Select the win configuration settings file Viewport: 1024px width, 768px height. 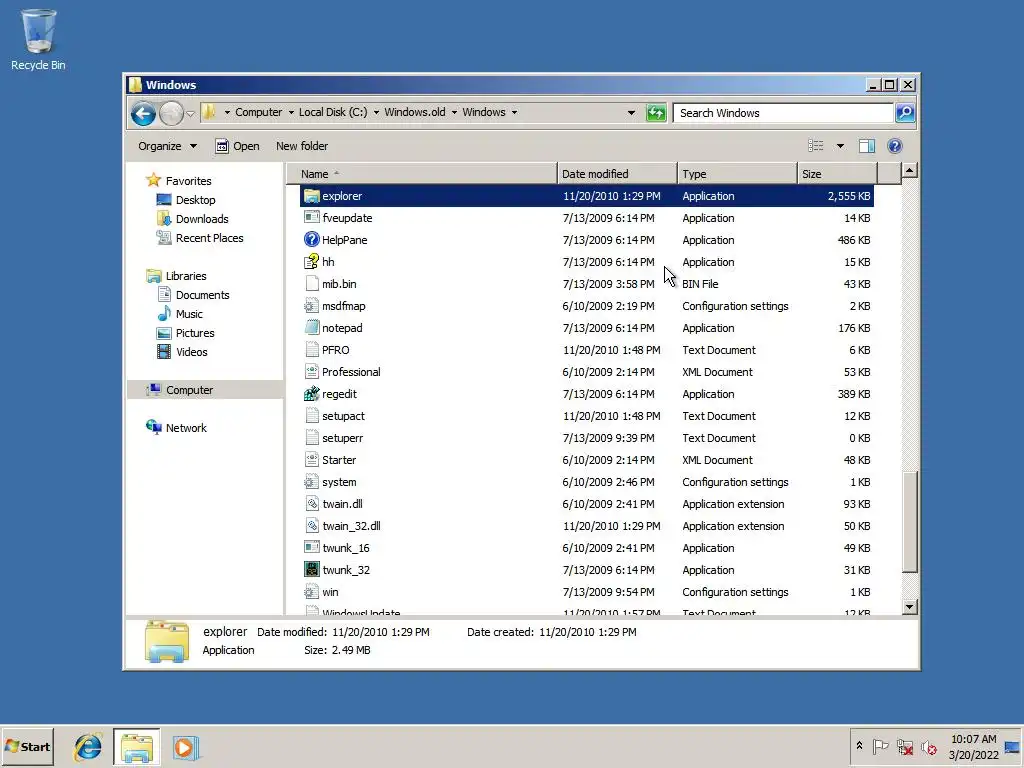[x=586, y=592]
